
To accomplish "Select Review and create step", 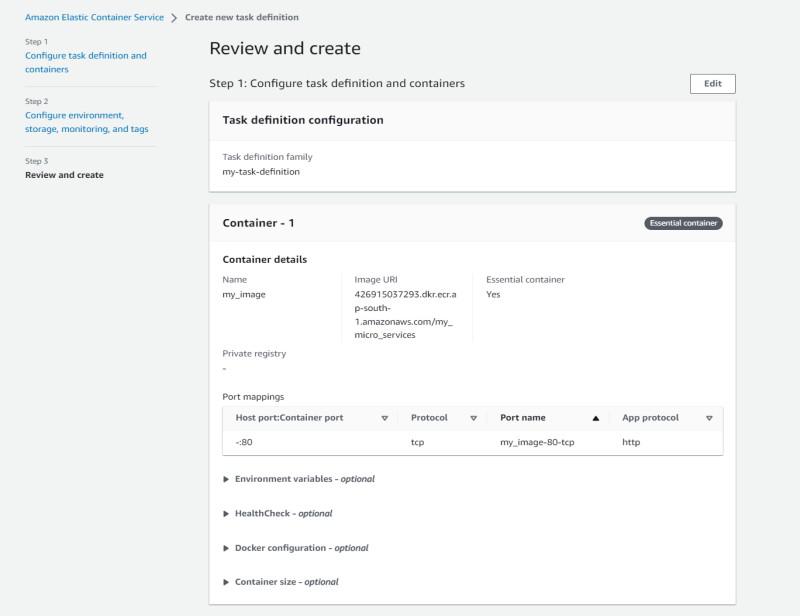I will pos(64,175).
